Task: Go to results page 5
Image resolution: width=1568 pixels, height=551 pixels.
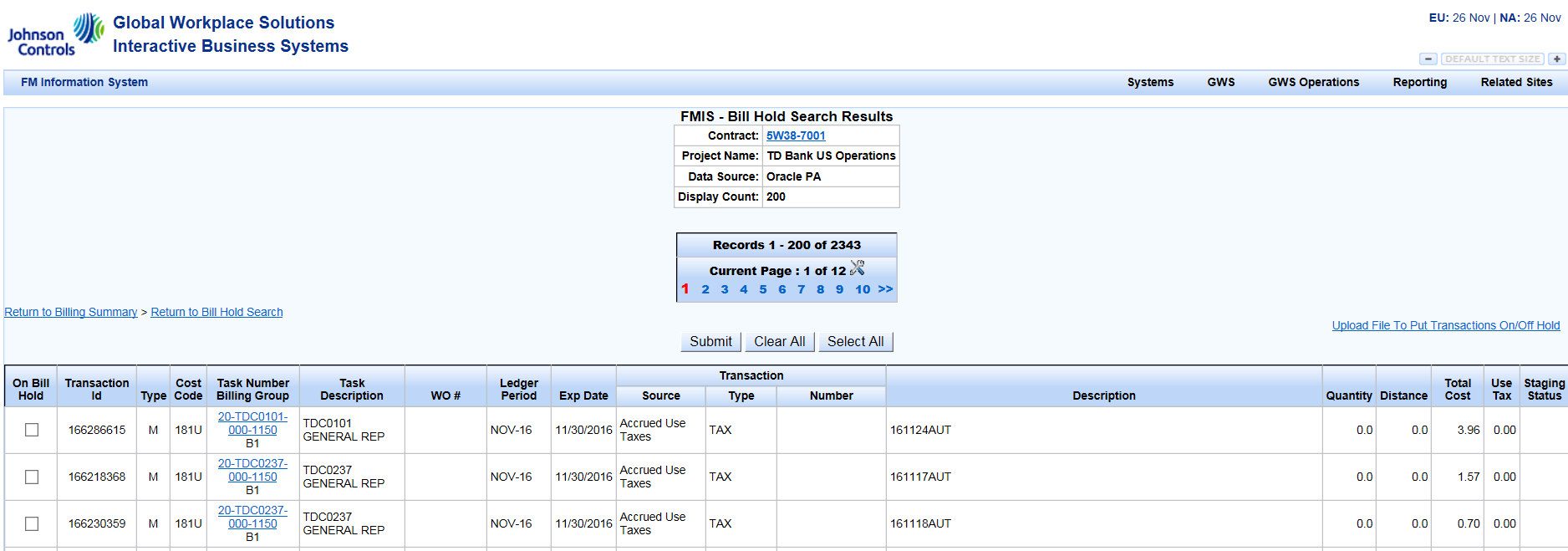Action: [x=762, y=289]
